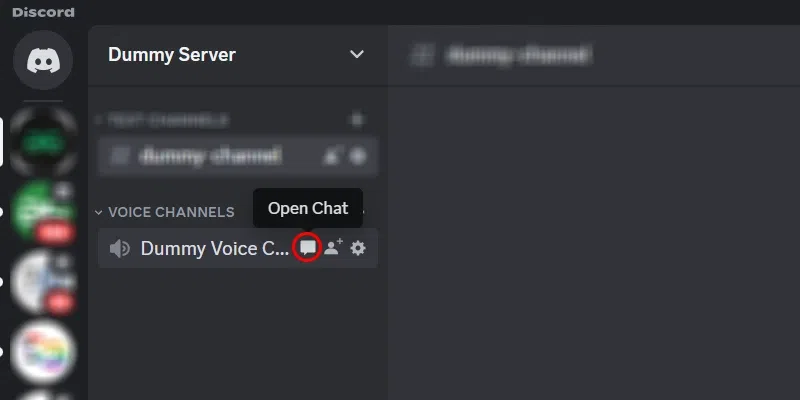Click the plus icon beside text channels

[x=358, y=120]
